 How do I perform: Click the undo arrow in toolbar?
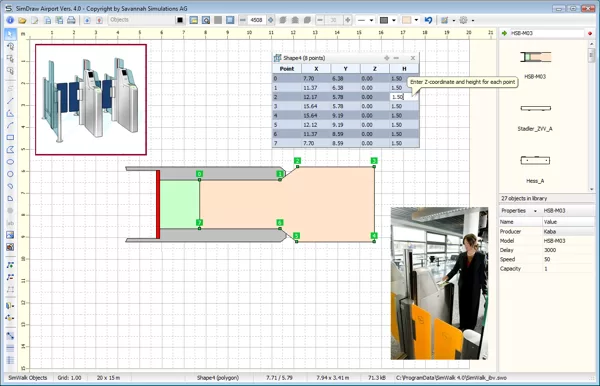coord(429,20)
